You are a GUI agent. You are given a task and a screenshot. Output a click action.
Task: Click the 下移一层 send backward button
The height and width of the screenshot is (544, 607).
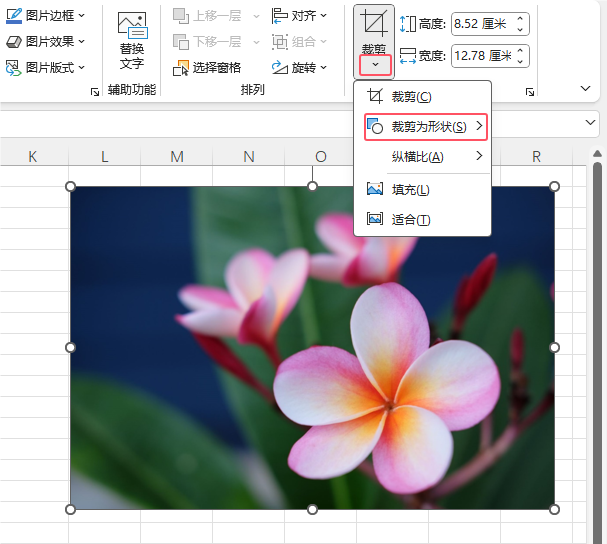point(207,41)
